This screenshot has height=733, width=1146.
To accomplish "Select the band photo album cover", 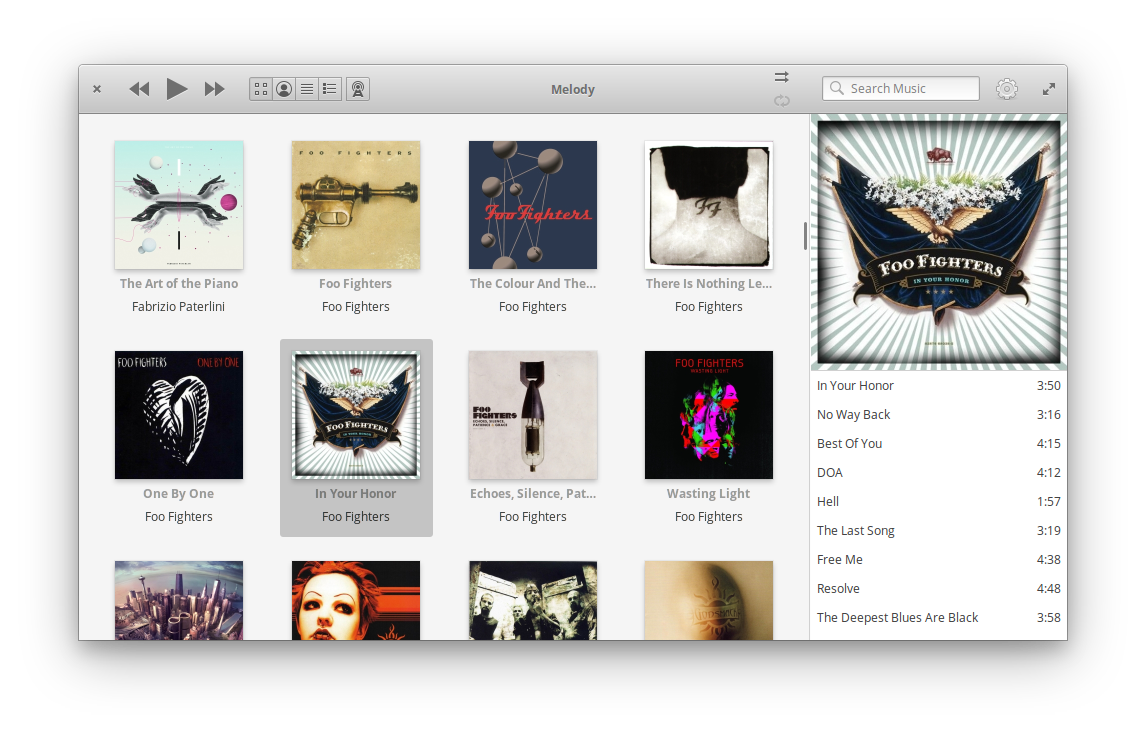I will pyautogui.click(x=533, y=601).
